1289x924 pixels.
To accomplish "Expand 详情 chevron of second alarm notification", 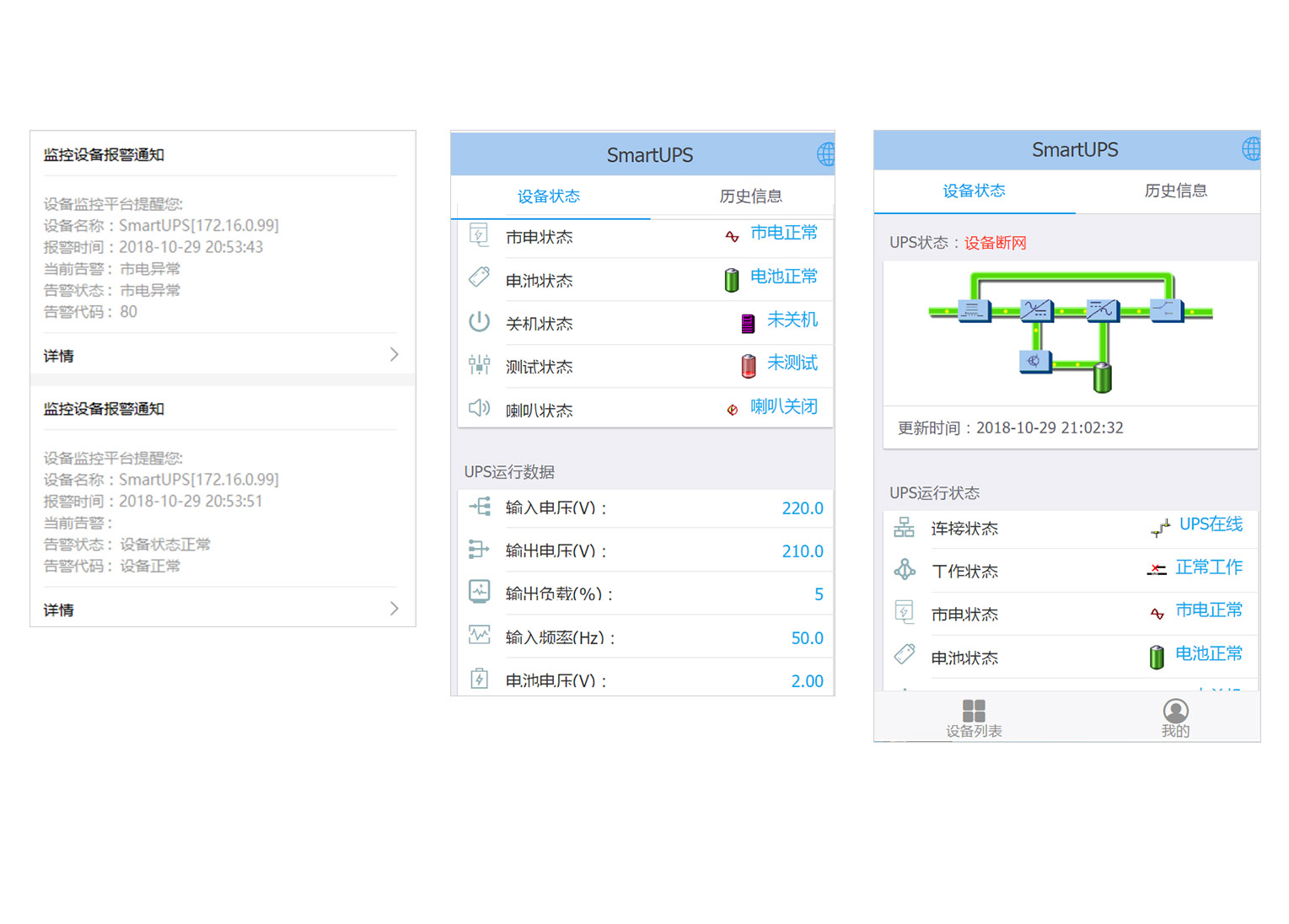I will (394, 609).
